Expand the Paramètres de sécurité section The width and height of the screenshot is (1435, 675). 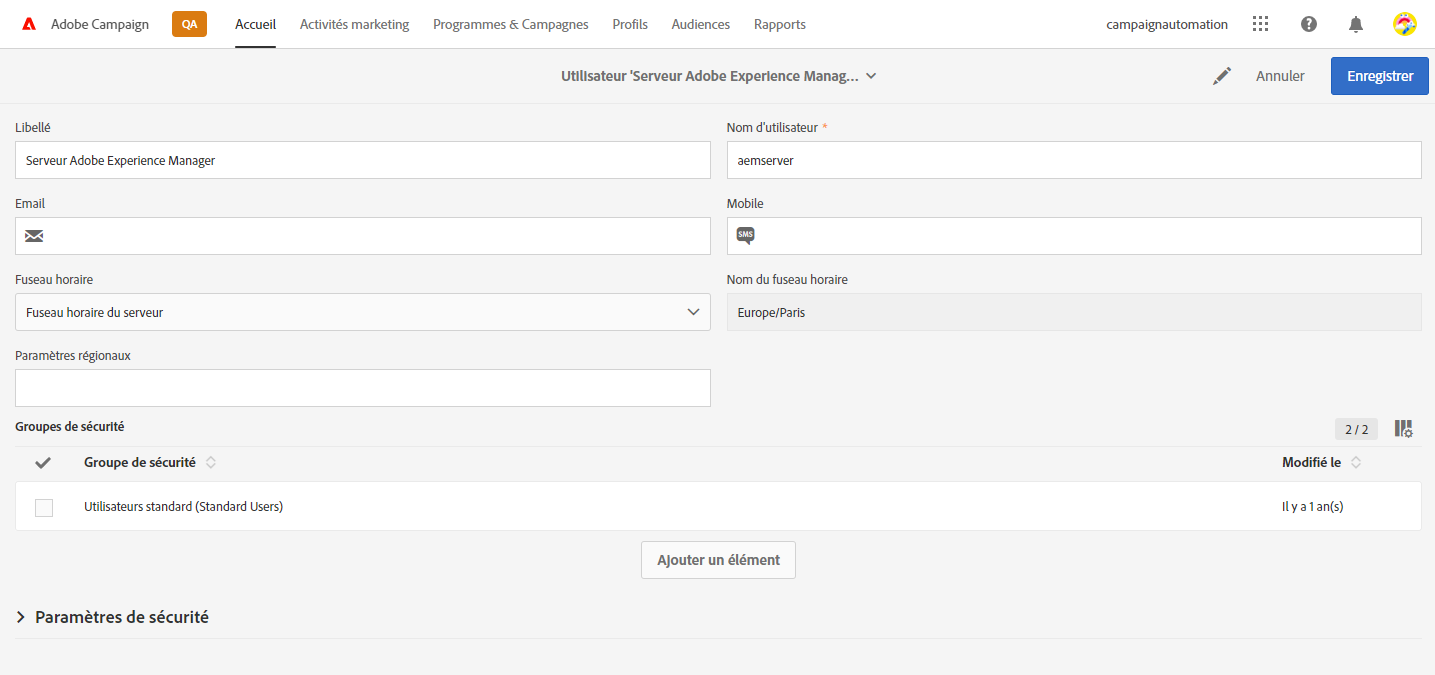click(x=21, y=617)
